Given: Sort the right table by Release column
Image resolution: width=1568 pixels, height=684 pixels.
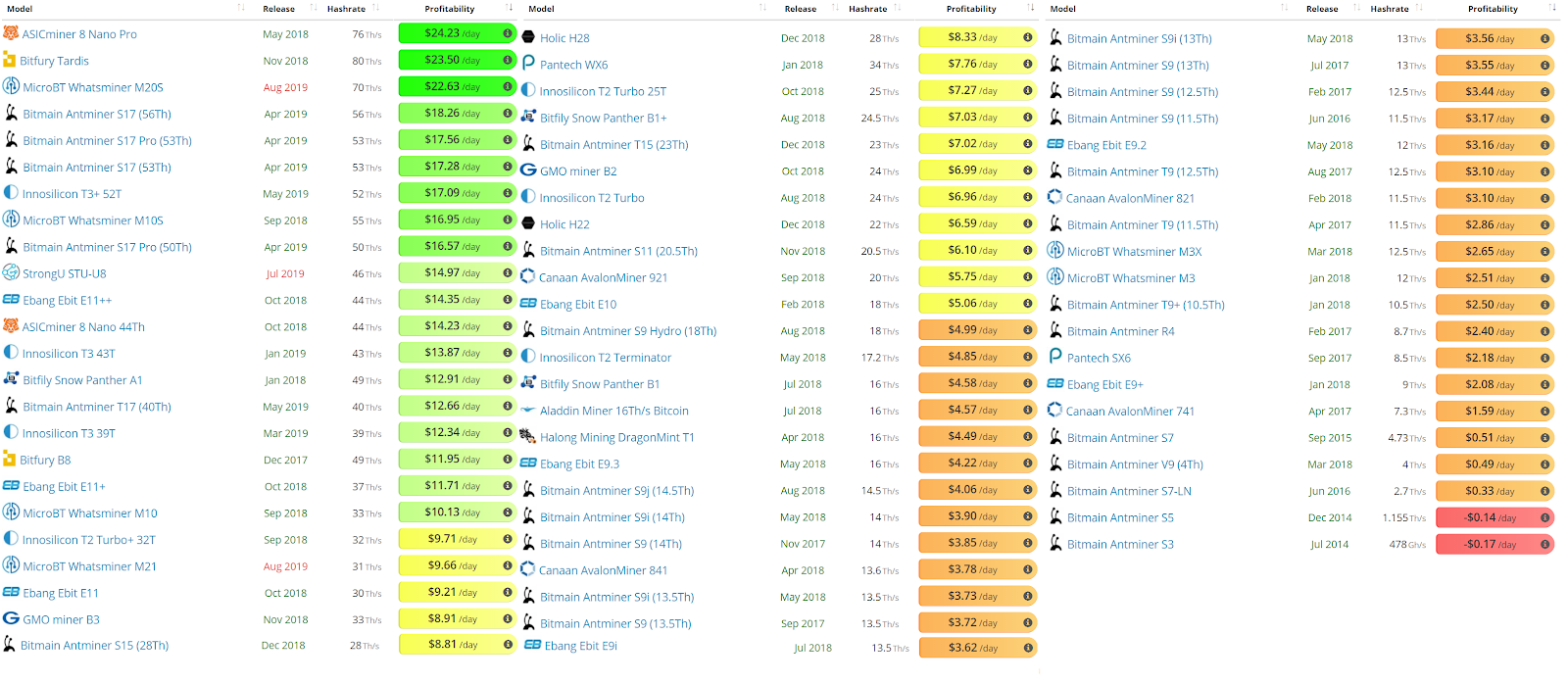Looking at the screenshot, I should (1322, 9).
